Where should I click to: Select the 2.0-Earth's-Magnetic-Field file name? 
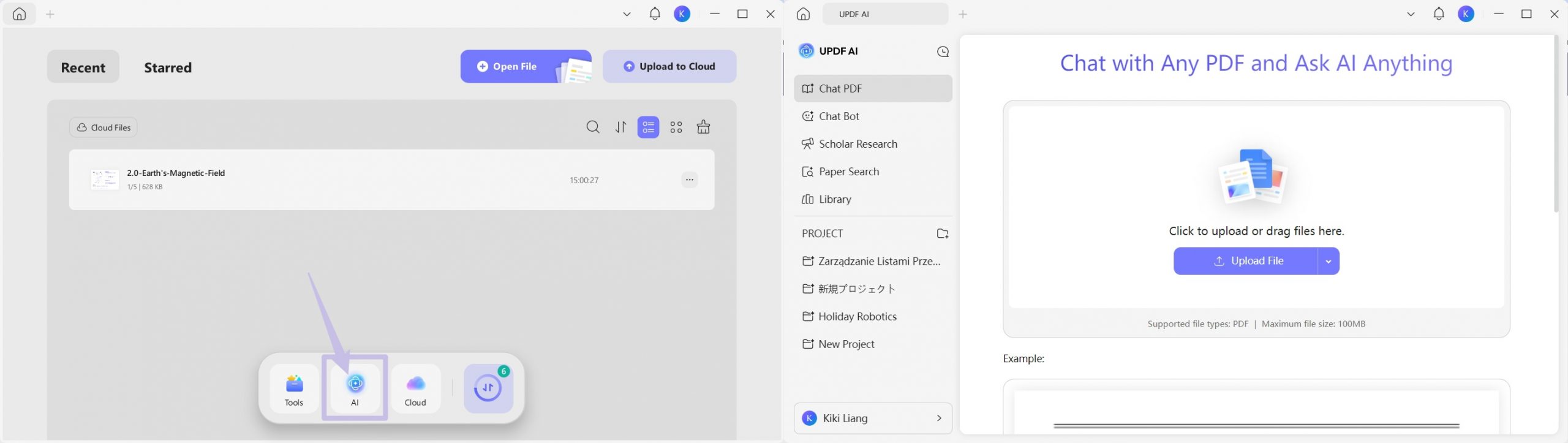tap(176, 173)
